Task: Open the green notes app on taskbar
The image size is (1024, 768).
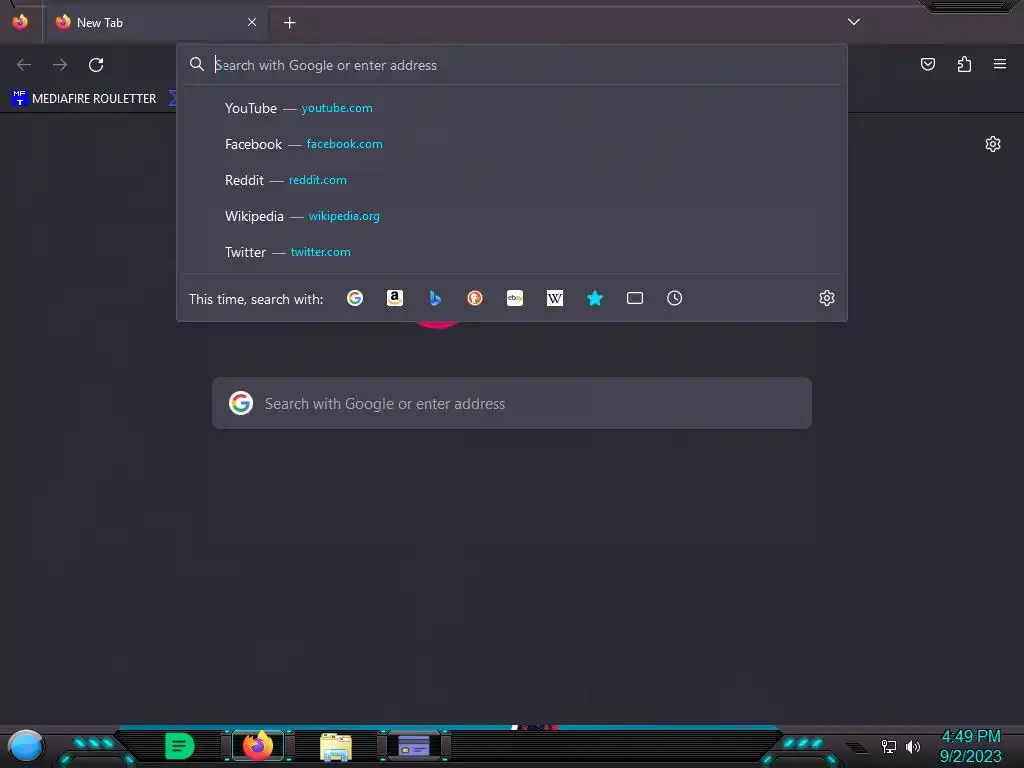Action: (180, 746)
